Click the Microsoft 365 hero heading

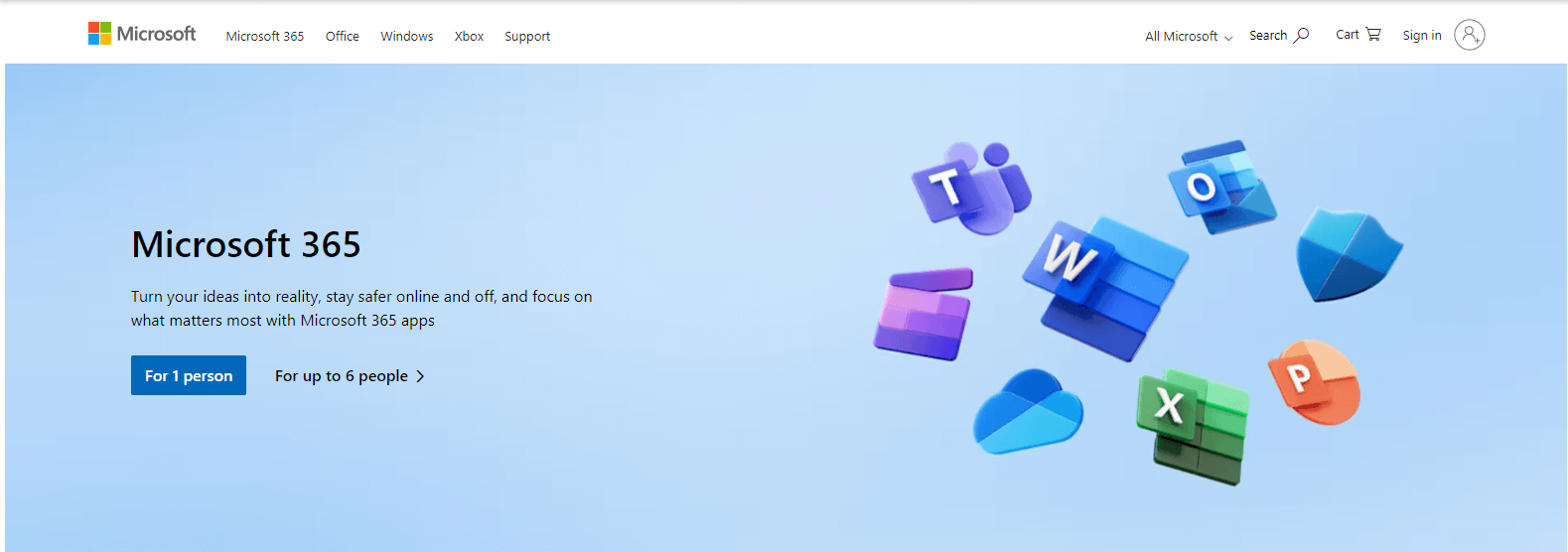pyautogui.click(x=246, y=244)
